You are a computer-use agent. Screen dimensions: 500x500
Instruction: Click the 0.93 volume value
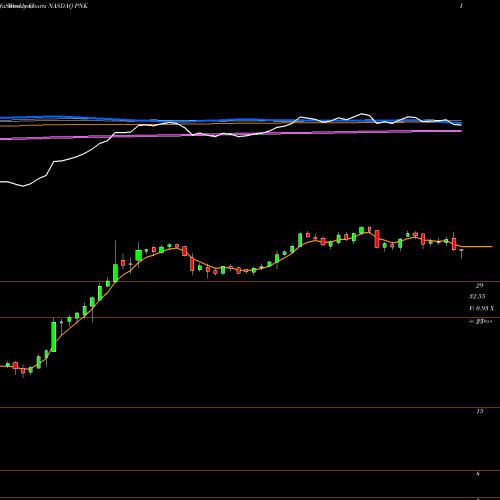(x=482, y=308)
